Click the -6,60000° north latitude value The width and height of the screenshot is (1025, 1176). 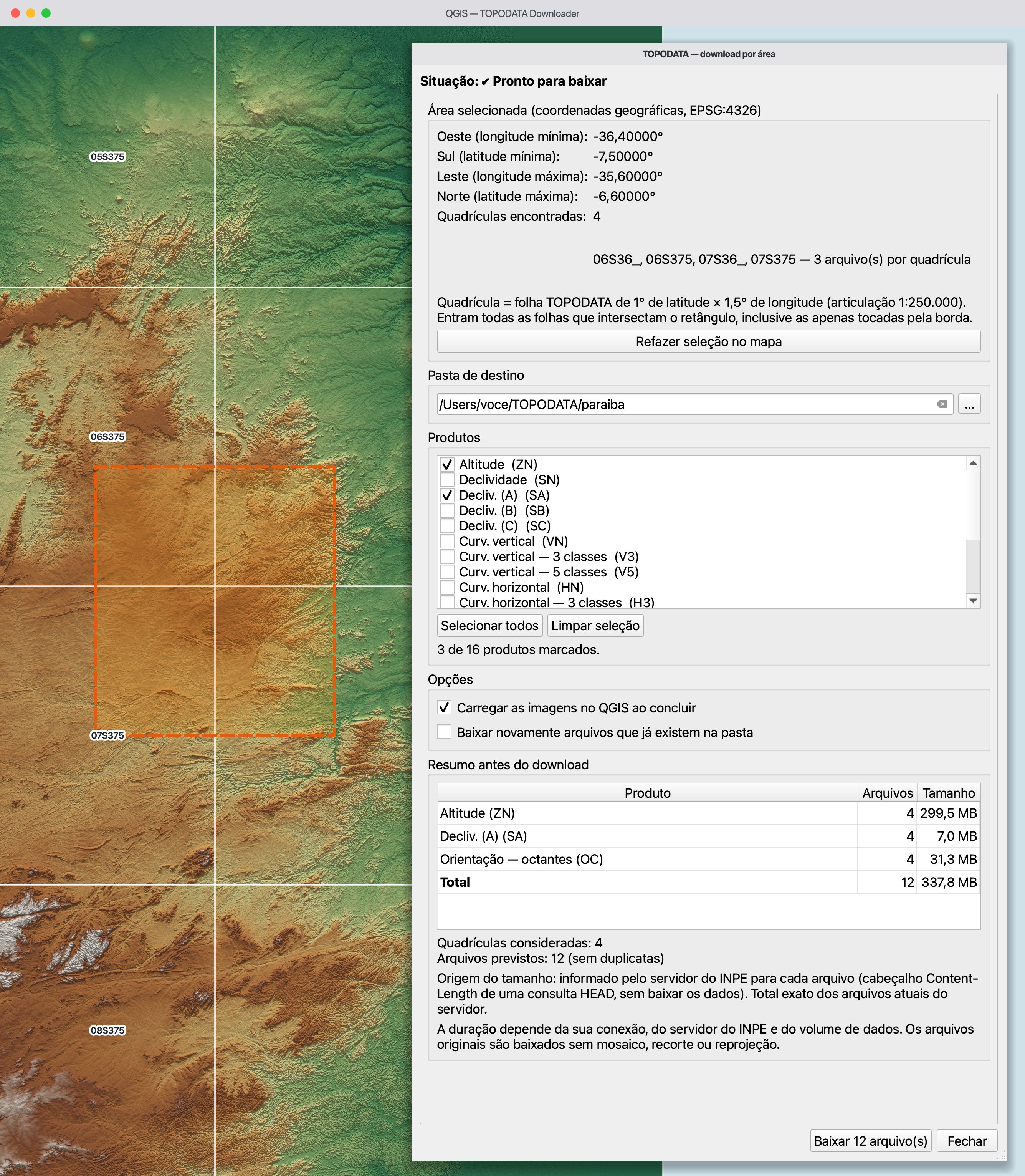click(x=623, y=196)
